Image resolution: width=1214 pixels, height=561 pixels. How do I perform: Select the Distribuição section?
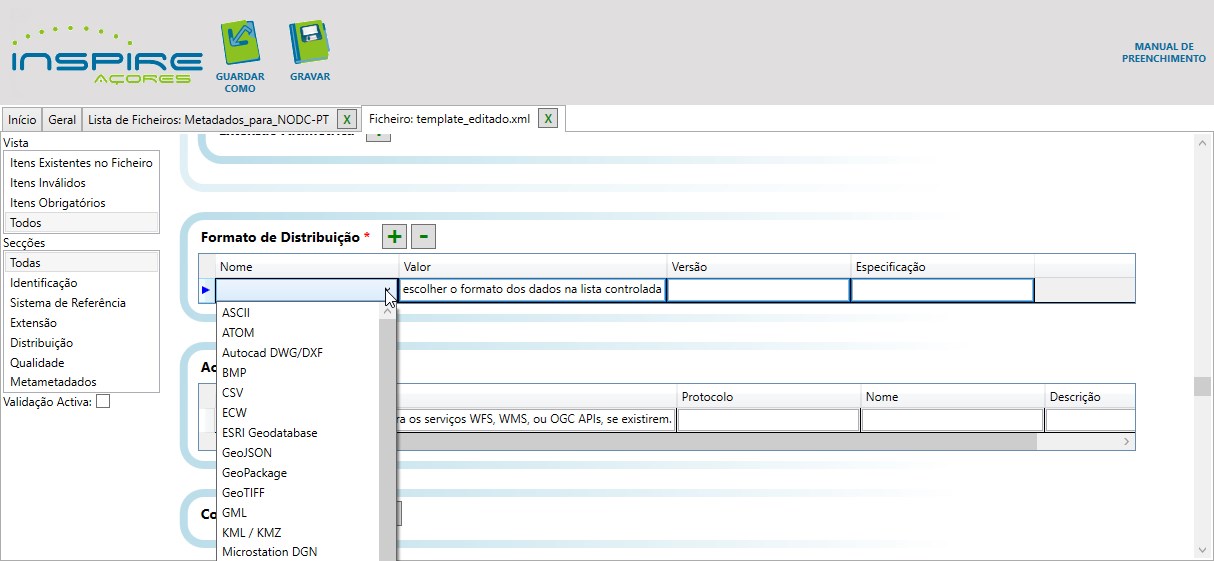(41, 343)
